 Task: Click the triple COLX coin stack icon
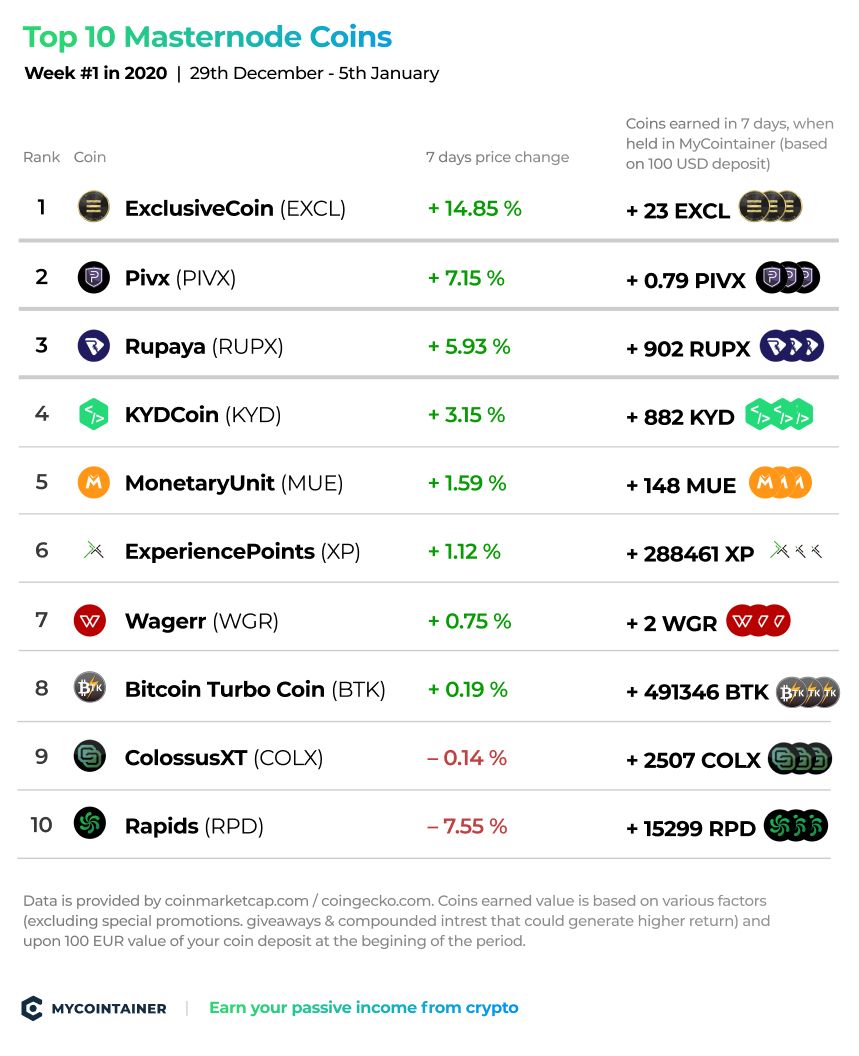tap(800, 758)
